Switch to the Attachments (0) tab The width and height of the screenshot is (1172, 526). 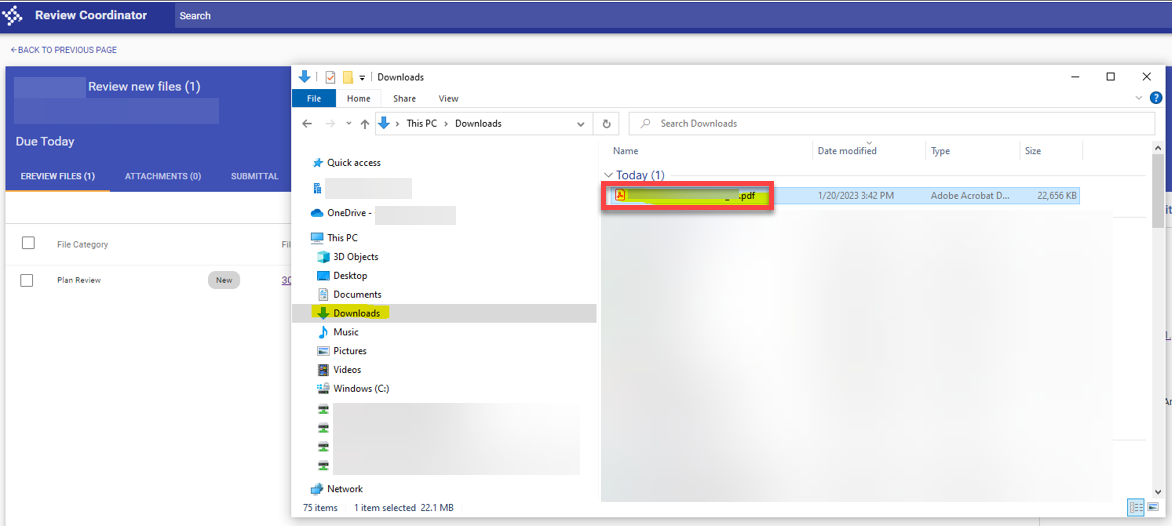163,176
